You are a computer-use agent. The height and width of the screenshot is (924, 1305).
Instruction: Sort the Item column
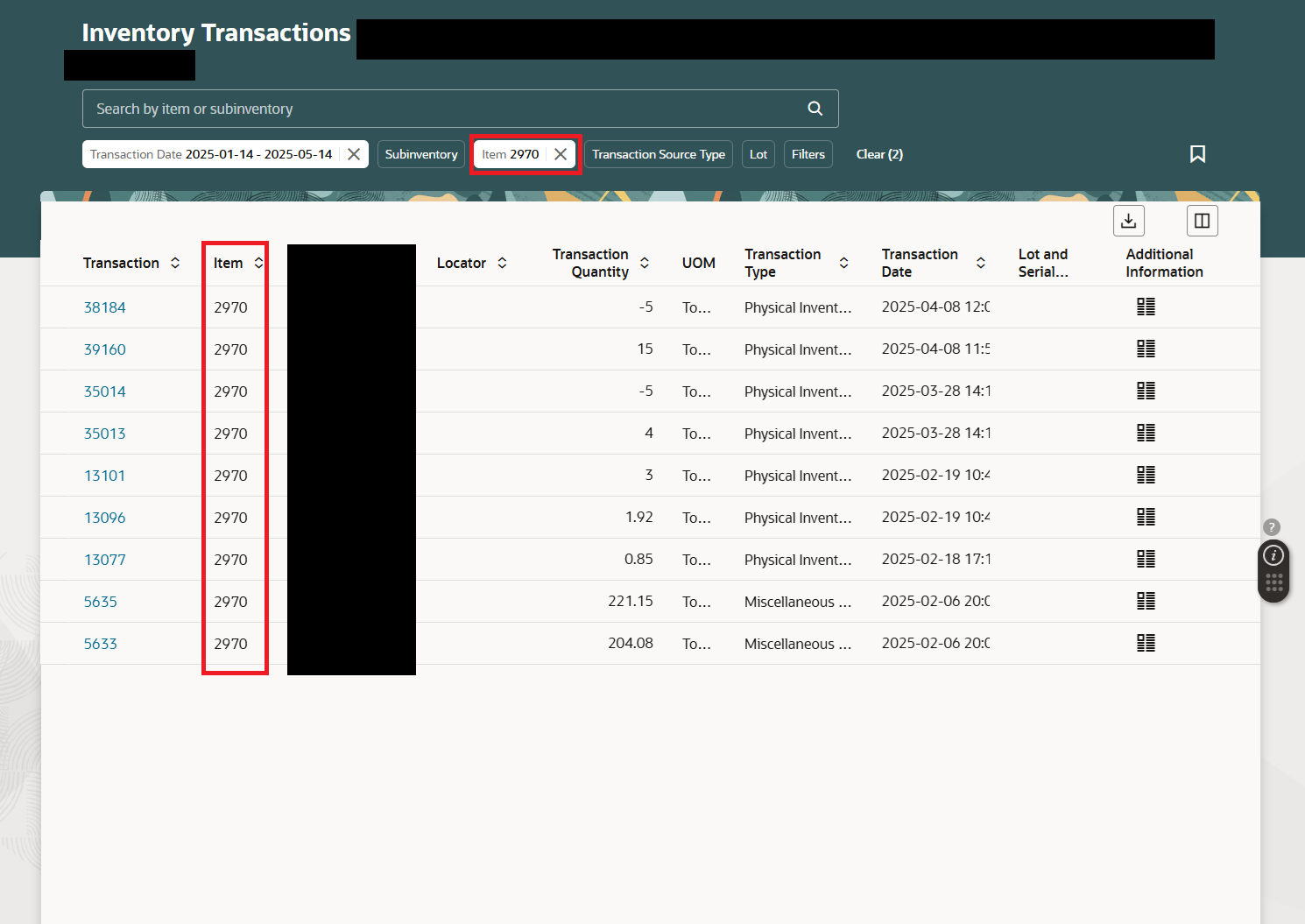pos(258,262)
